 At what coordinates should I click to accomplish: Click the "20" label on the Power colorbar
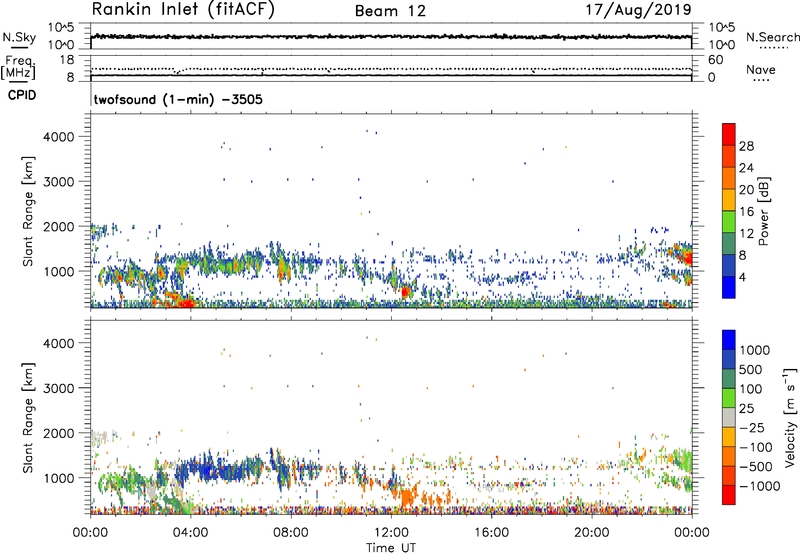click(746, 190)
